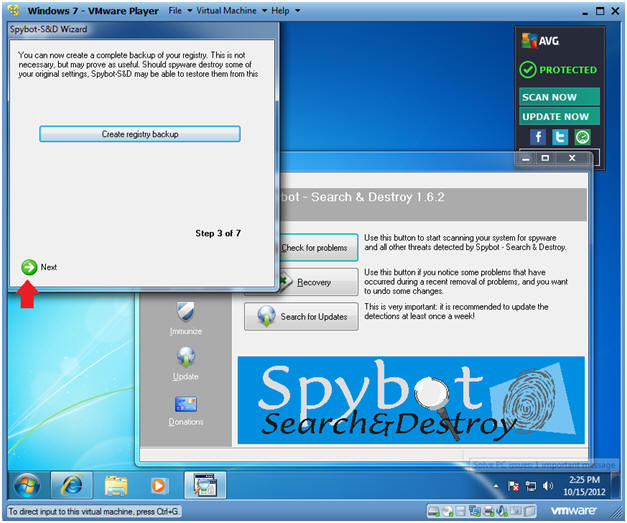The image size is (627, 523).
Task: Click the Spybot Search & Destroy banner image
Action: [x=411, y=400]
